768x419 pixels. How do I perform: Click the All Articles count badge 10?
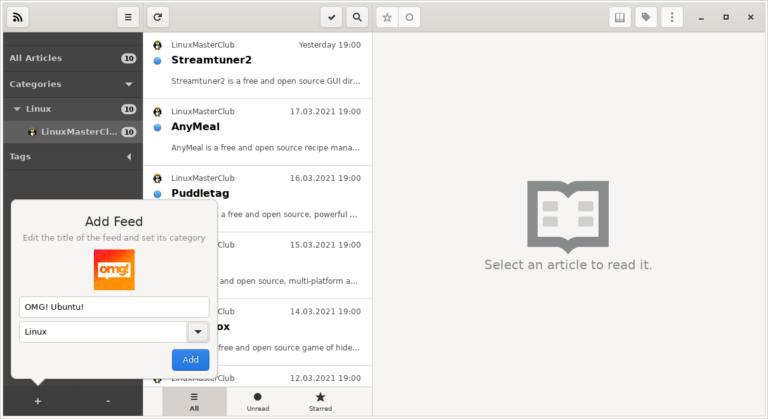[129, 58]
